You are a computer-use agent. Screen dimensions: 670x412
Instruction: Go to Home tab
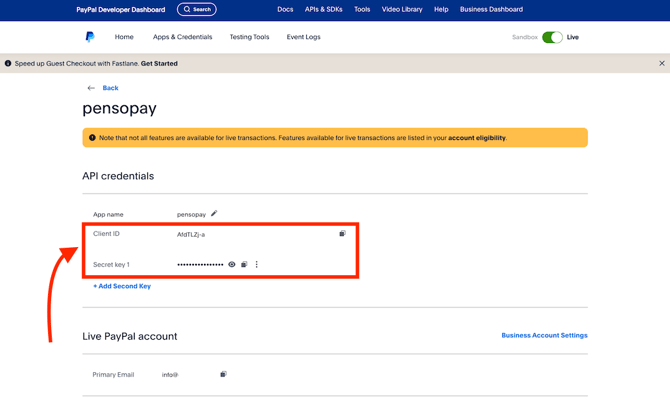(x=124, y=37)
